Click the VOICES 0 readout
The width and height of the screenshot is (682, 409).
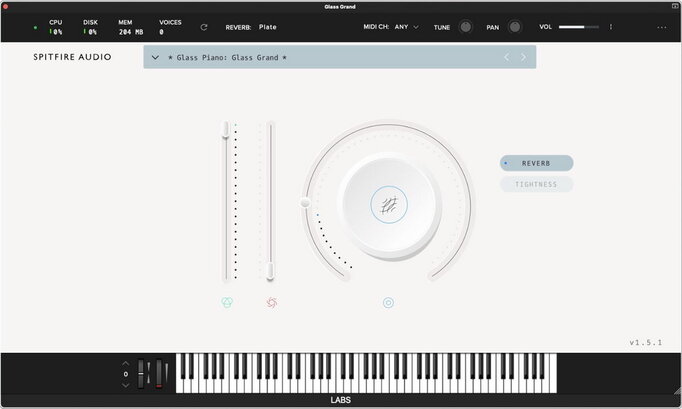tap(170, 27)
